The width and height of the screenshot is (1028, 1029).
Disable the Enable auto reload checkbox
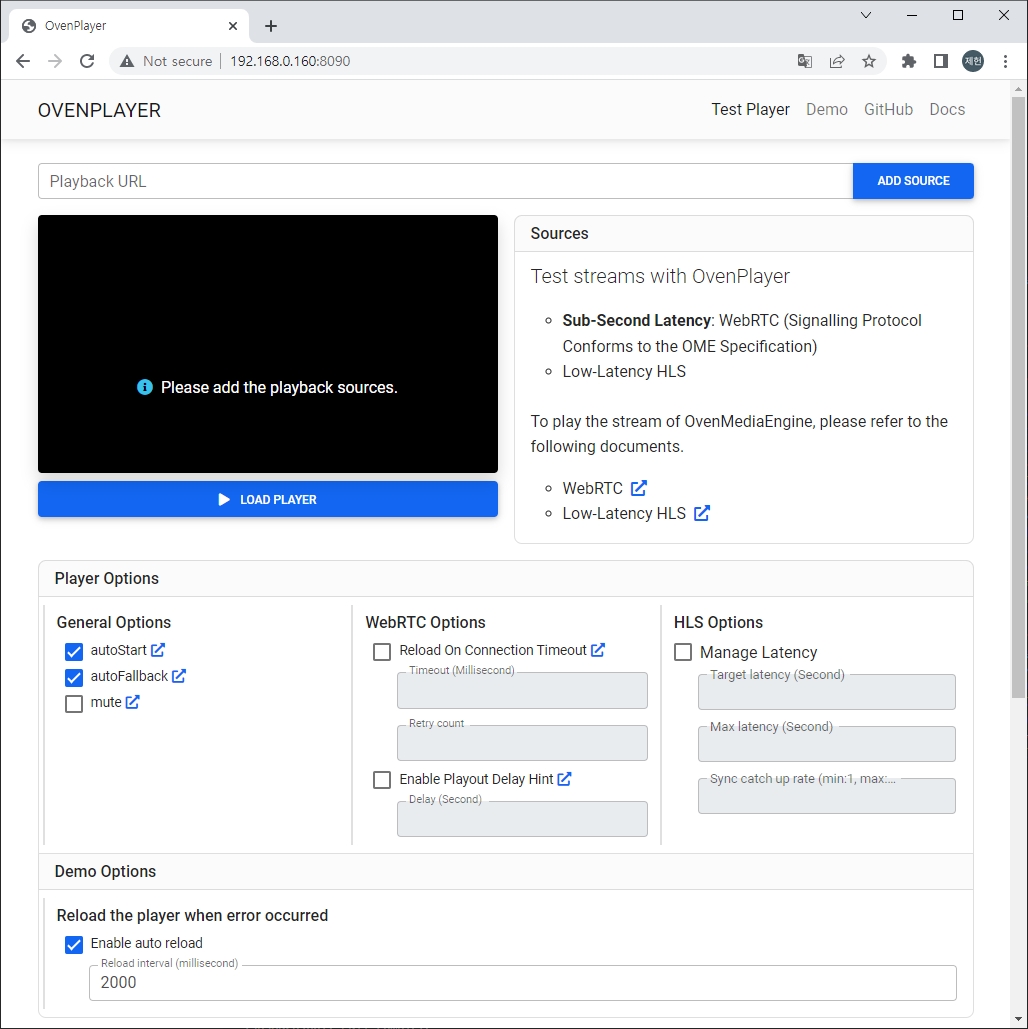74,944
